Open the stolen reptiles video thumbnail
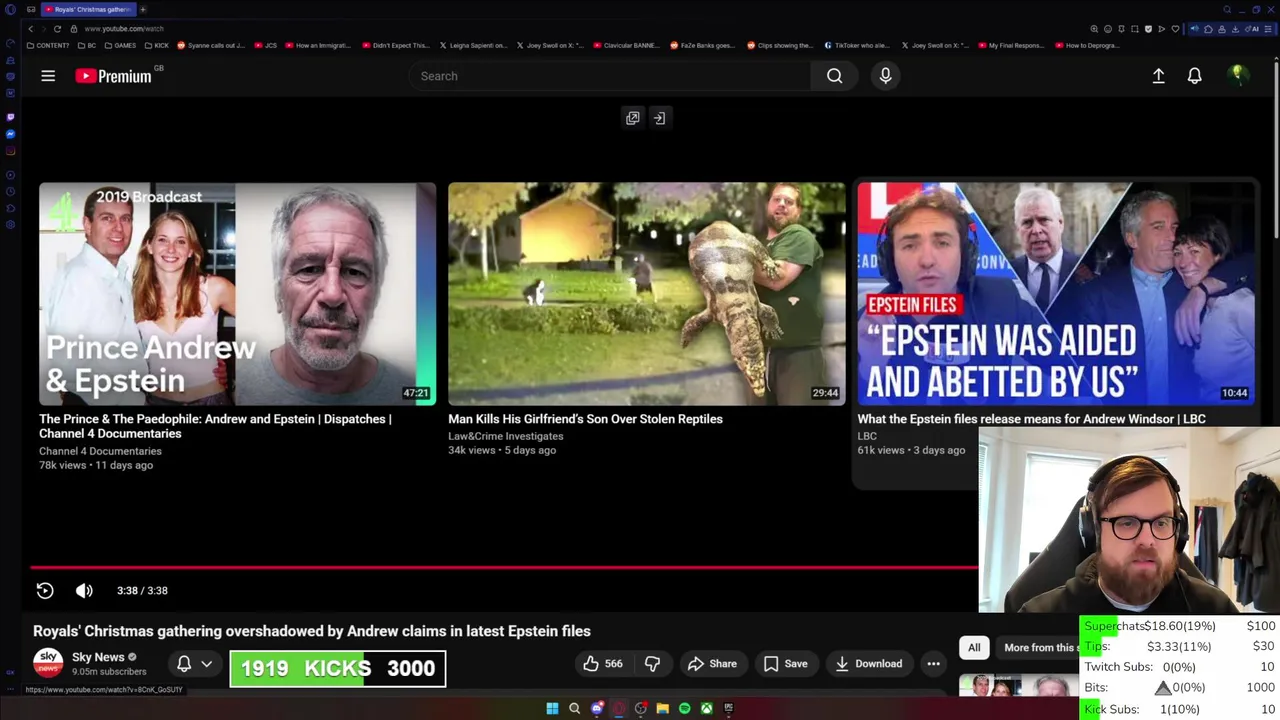Viewport: 1280px width, 720px height. pyautogui.click(x=646, y=294)
